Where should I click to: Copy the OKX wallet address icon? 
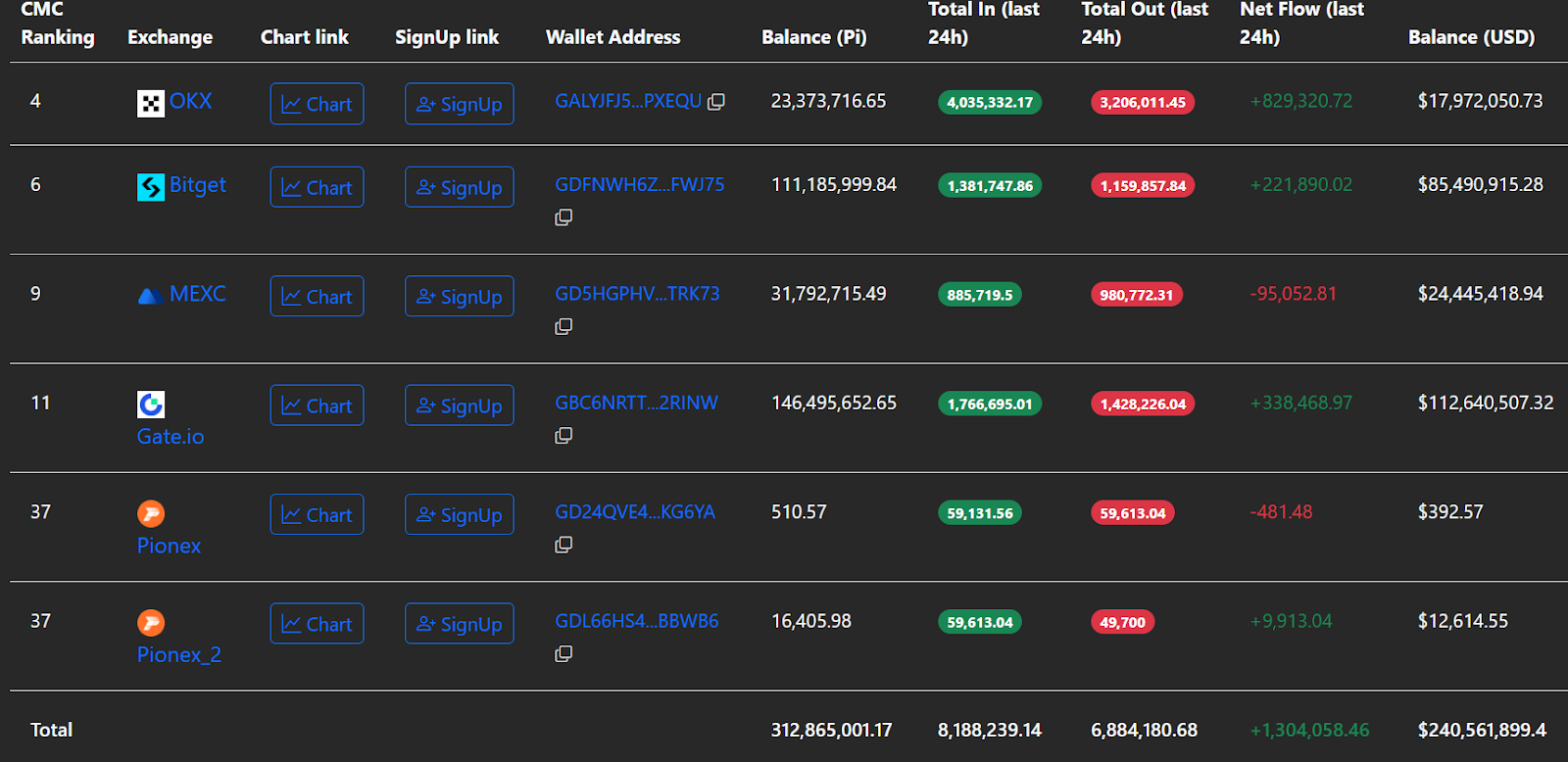click(x=716, y=102)
